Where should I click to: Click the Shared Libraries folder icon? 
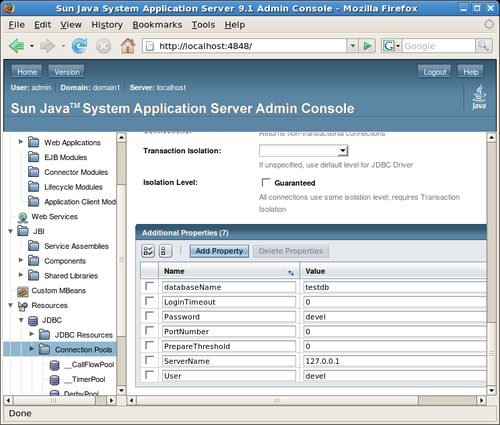coord(33,275)
